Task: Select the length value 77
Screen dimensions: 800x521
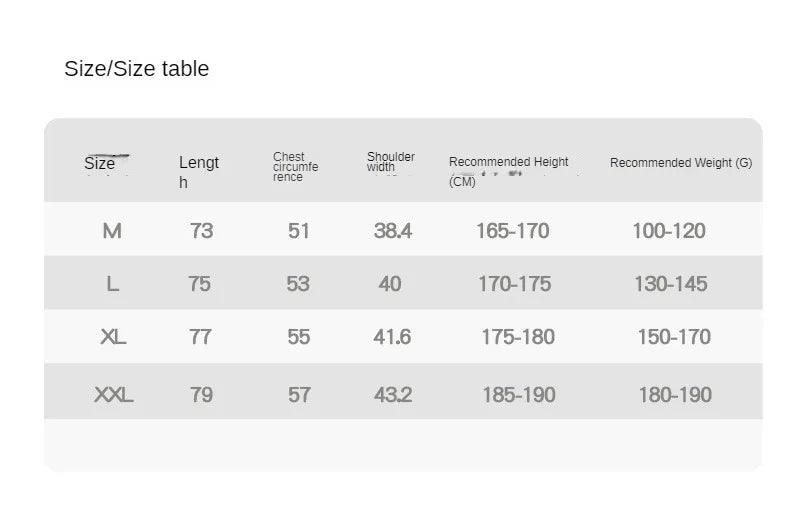Action: click(x=201, y=337)
